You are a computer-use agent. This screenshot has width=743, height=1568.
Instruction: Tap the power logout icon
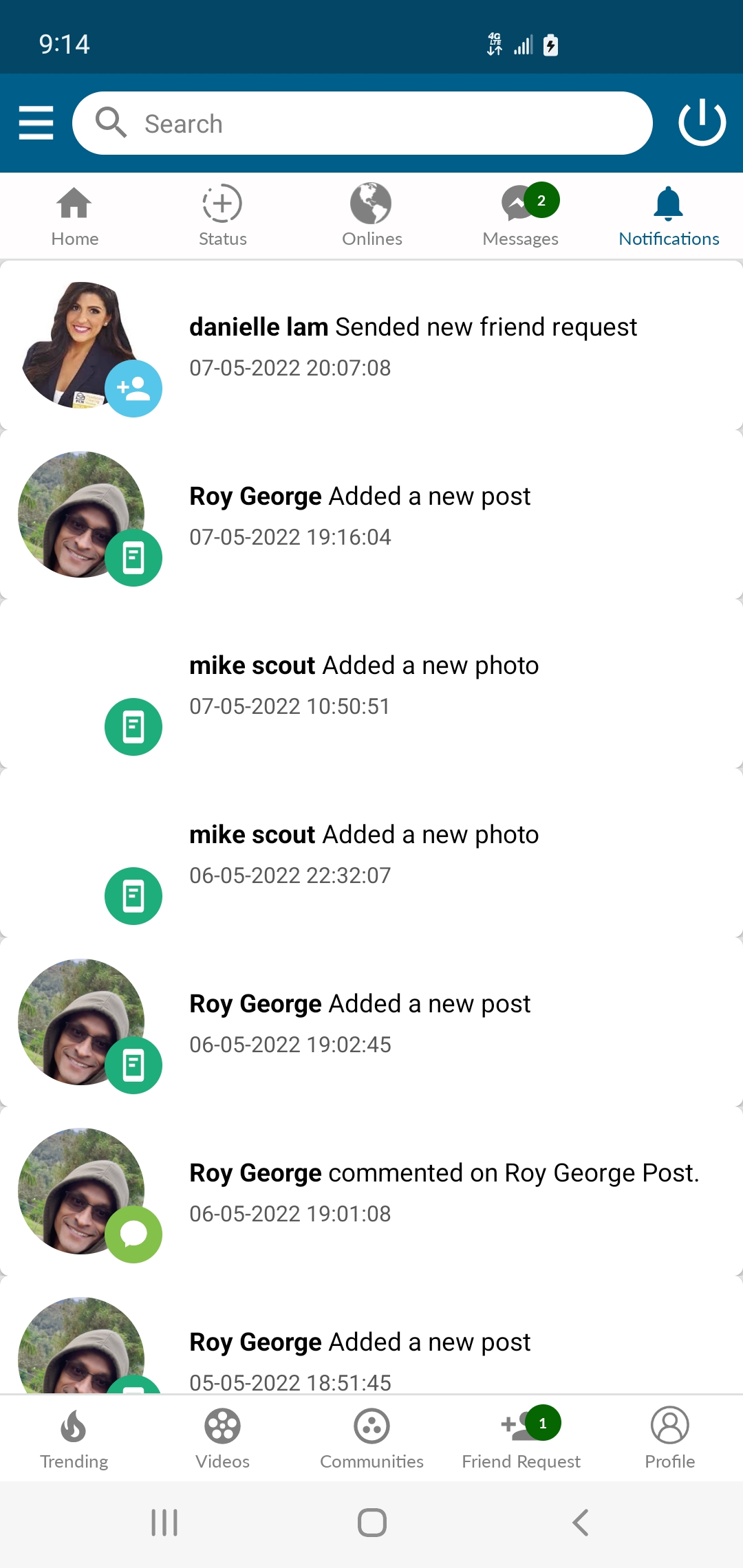pyautogui.click(x=702, y=122)
